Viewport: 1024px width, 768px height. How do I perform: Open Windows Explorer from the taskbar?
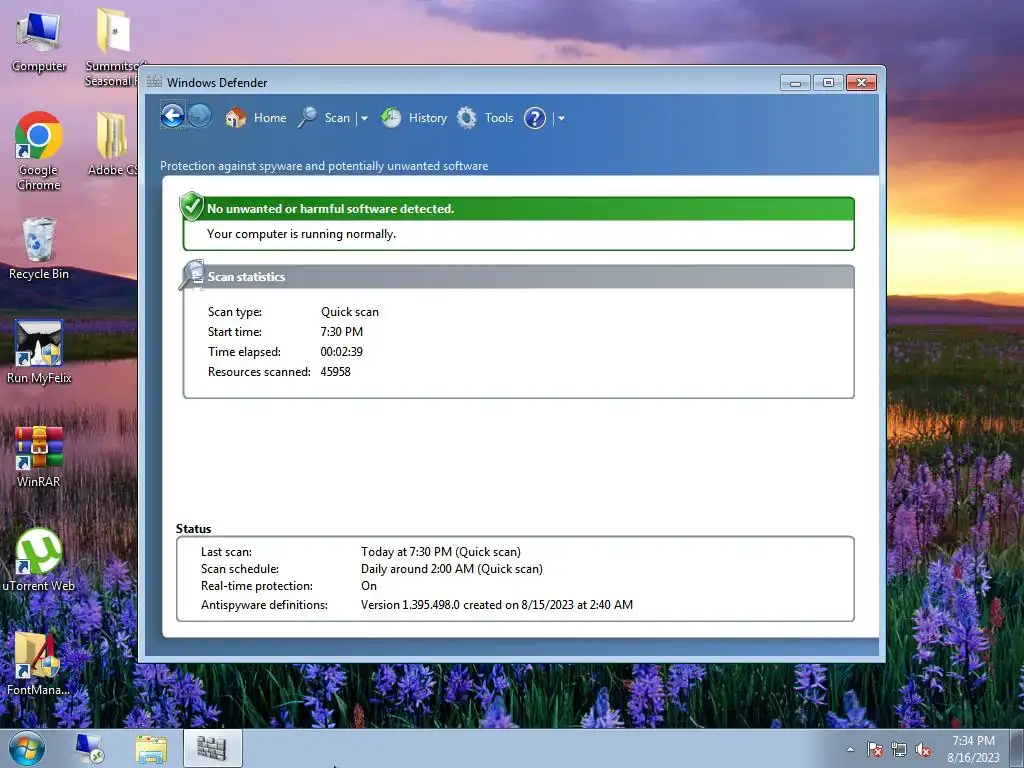click(151, 749)
